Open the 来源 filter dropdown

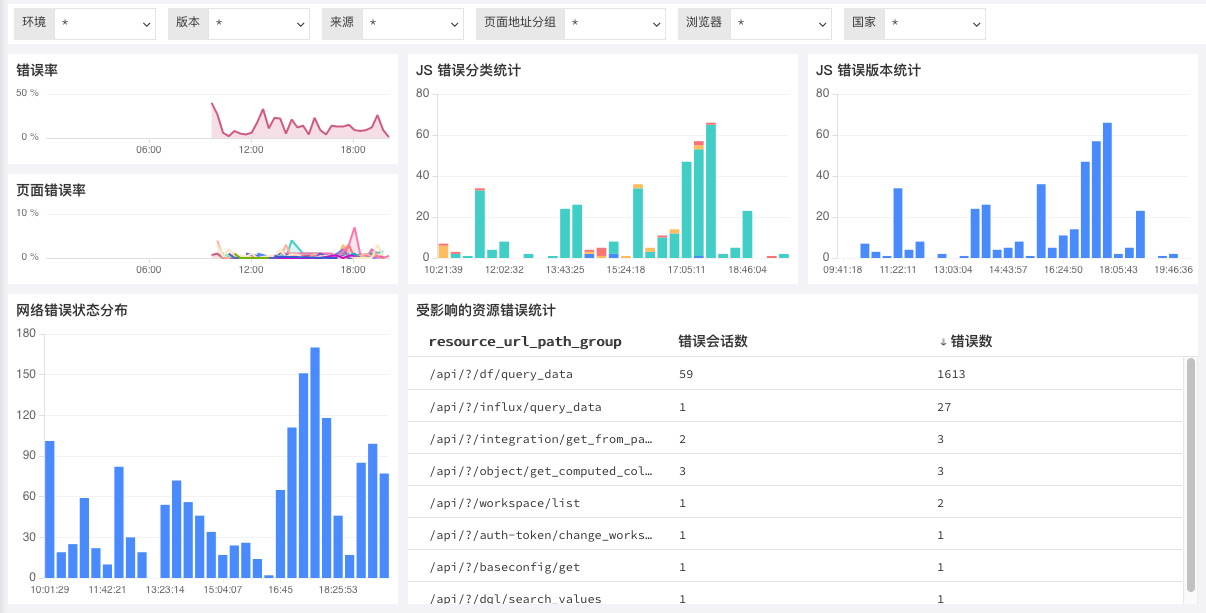[x=413, y=23]
